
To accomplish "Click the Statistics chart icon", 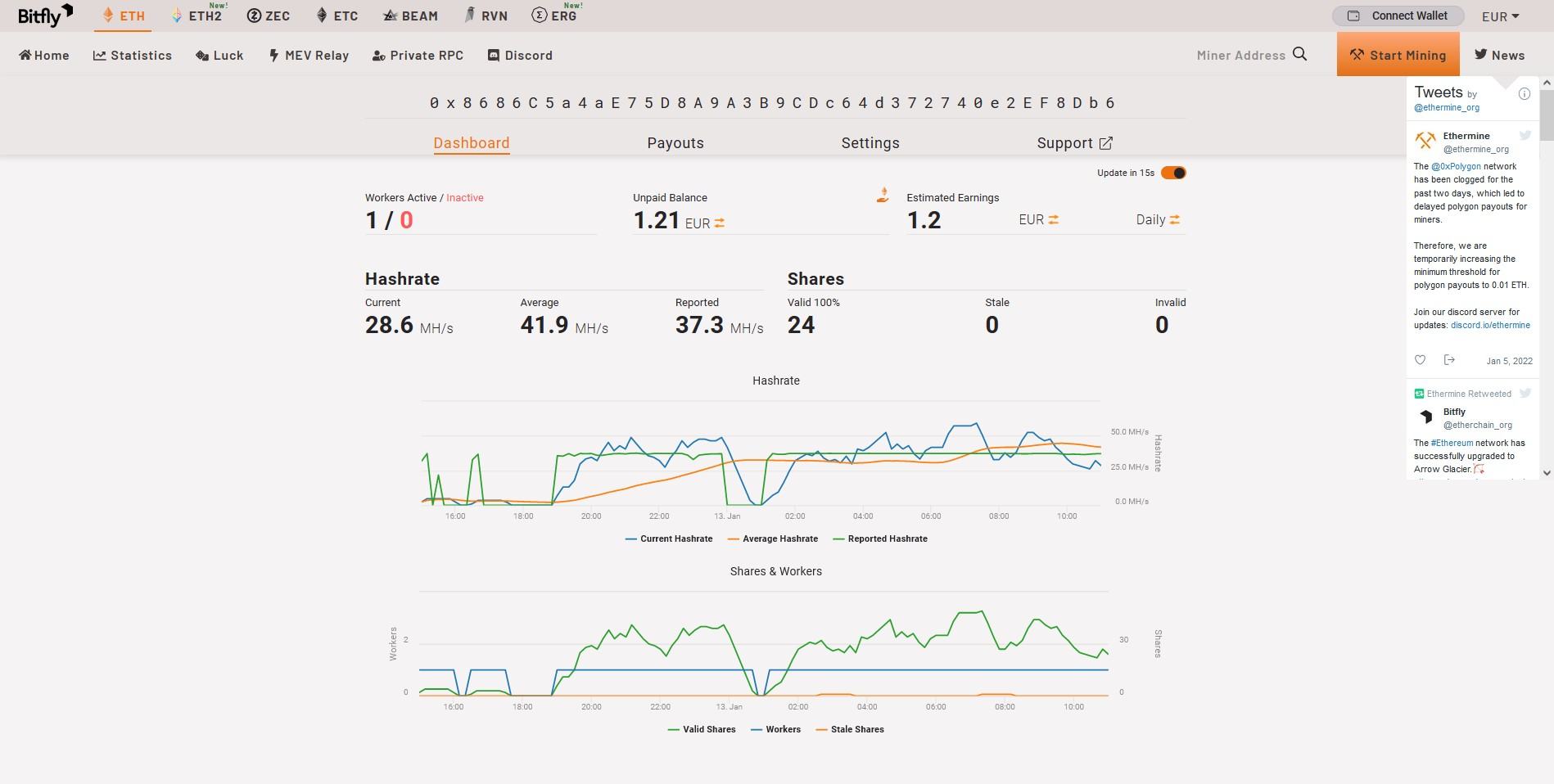I will point(99,55).
